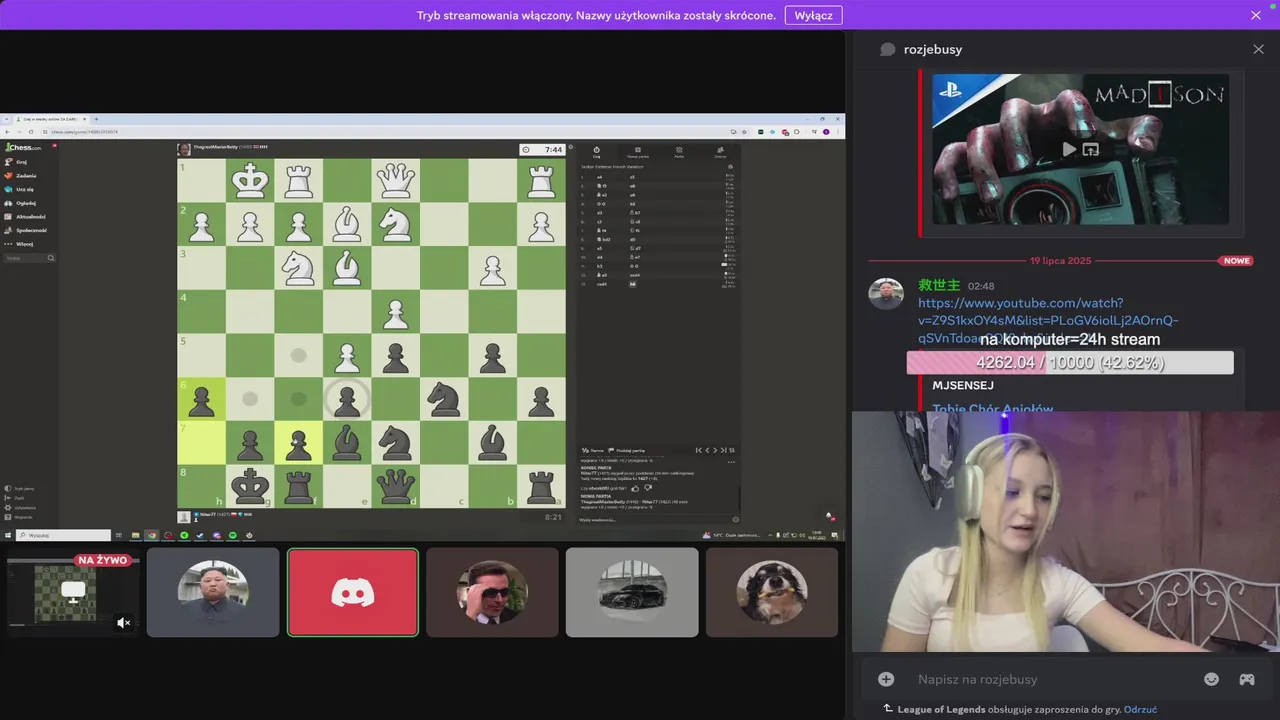The width and height of the screenshot is (1280, 720).
Task: Flip the chess board
Action: 732,450
